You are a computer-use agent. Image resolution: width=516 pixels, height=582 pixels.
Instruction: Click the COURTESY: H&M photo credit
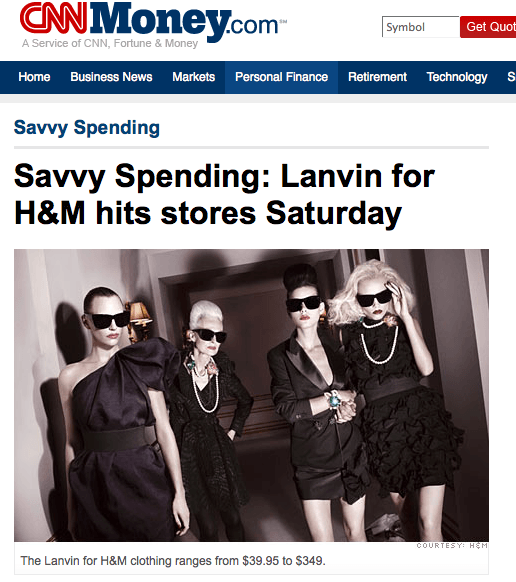(452, 545)
